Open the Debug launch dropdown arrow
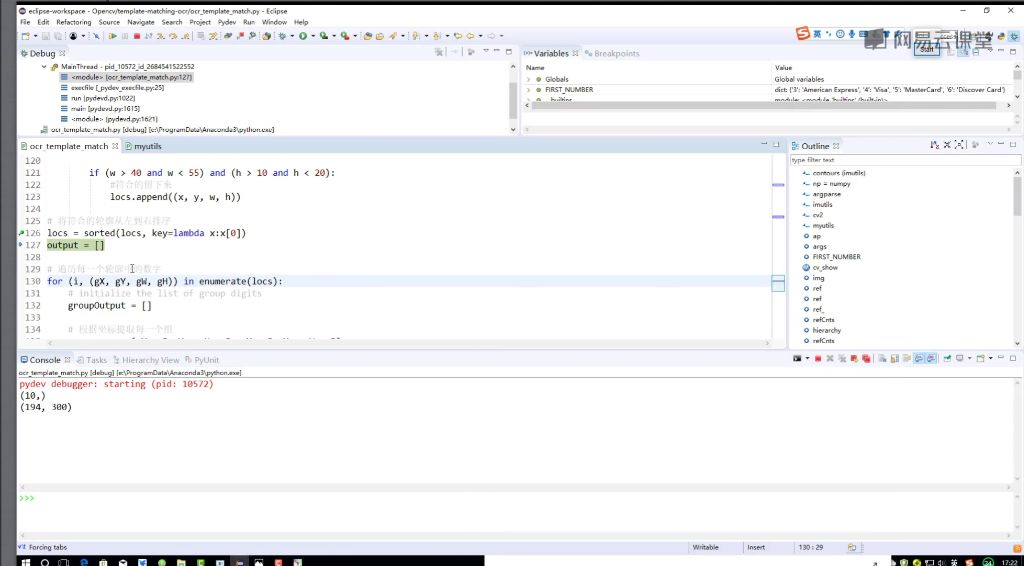This screenshot has height=566, width=1024. 292,36
